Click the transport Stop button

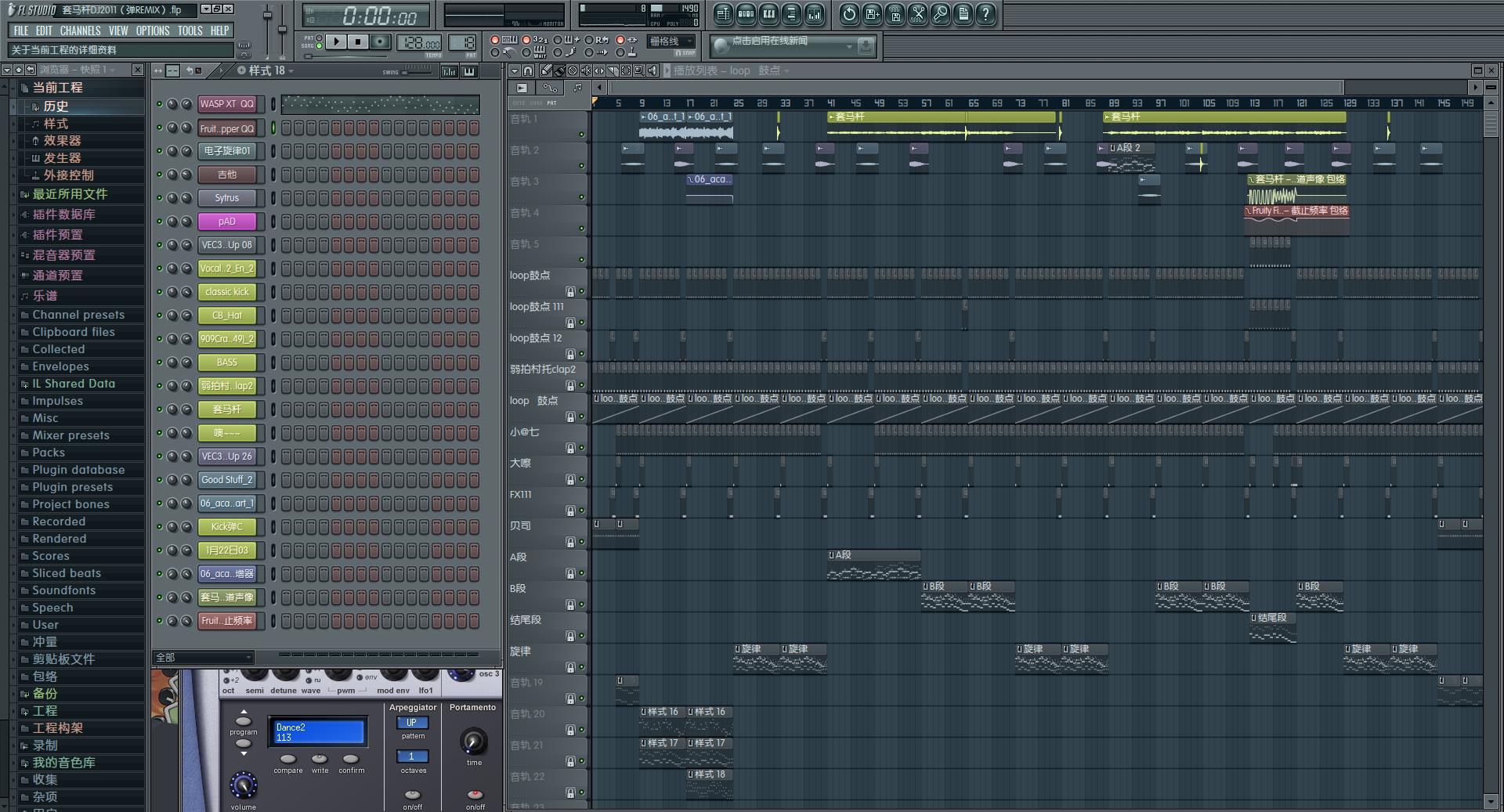click(358, 42)
